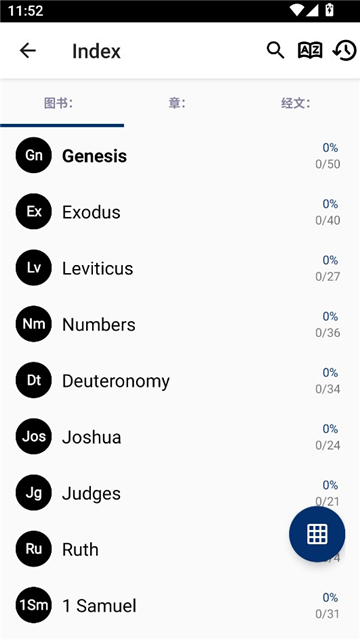The image size is (360, 640).
Task: Tap Genesis 0/50 reading progress indicator
Action: point(328,156)
